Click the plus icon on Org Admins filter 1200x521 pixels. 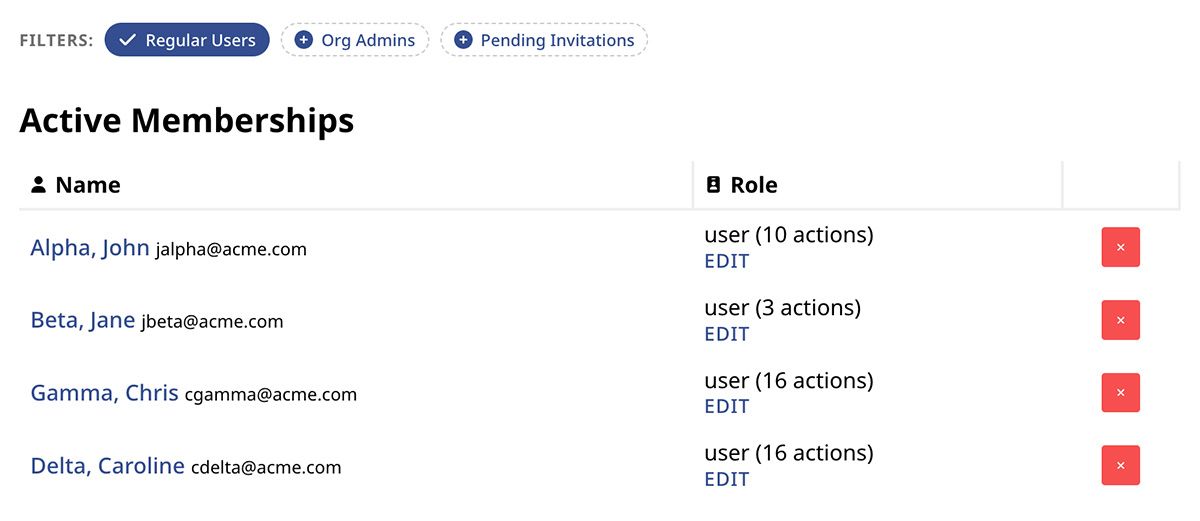[x=303, y=40]
